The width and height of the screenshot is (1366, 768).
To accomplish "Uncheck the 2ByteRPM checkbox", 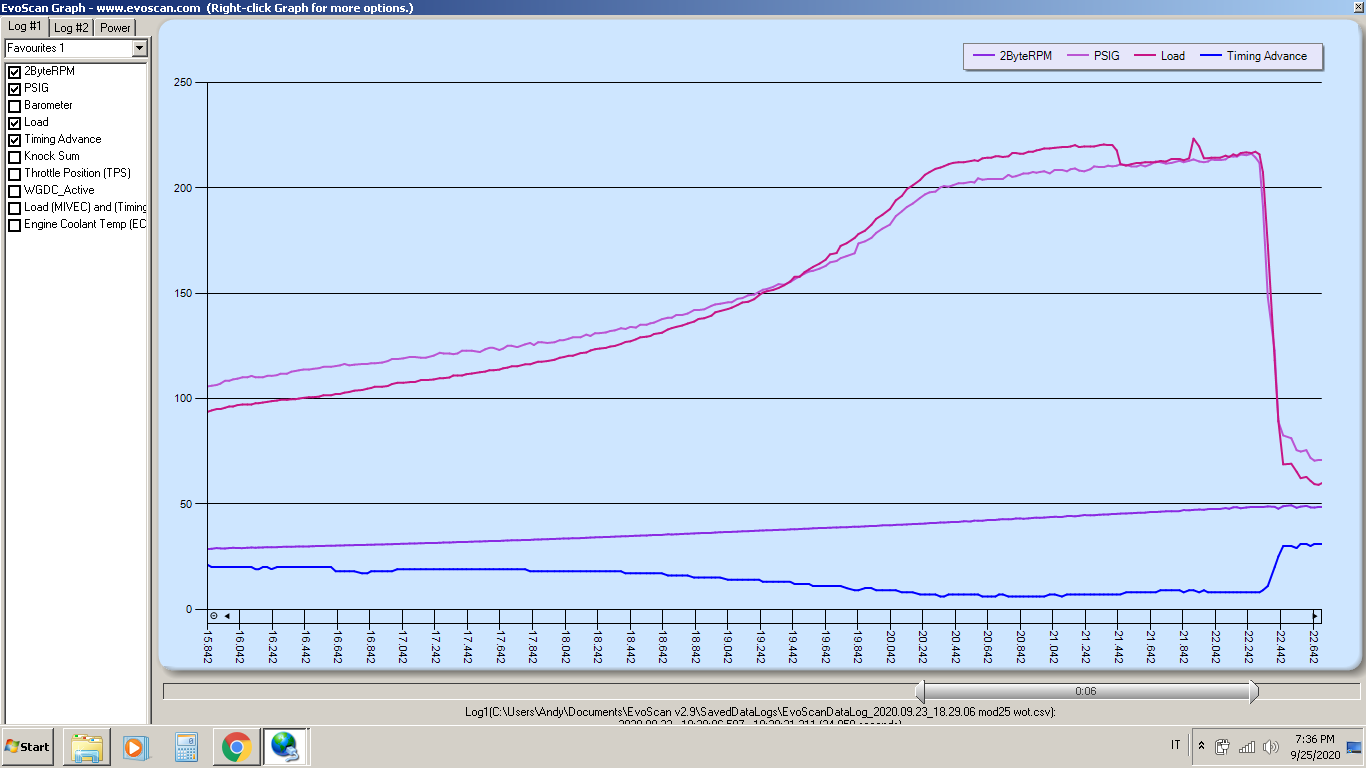I will pos(15,72).
